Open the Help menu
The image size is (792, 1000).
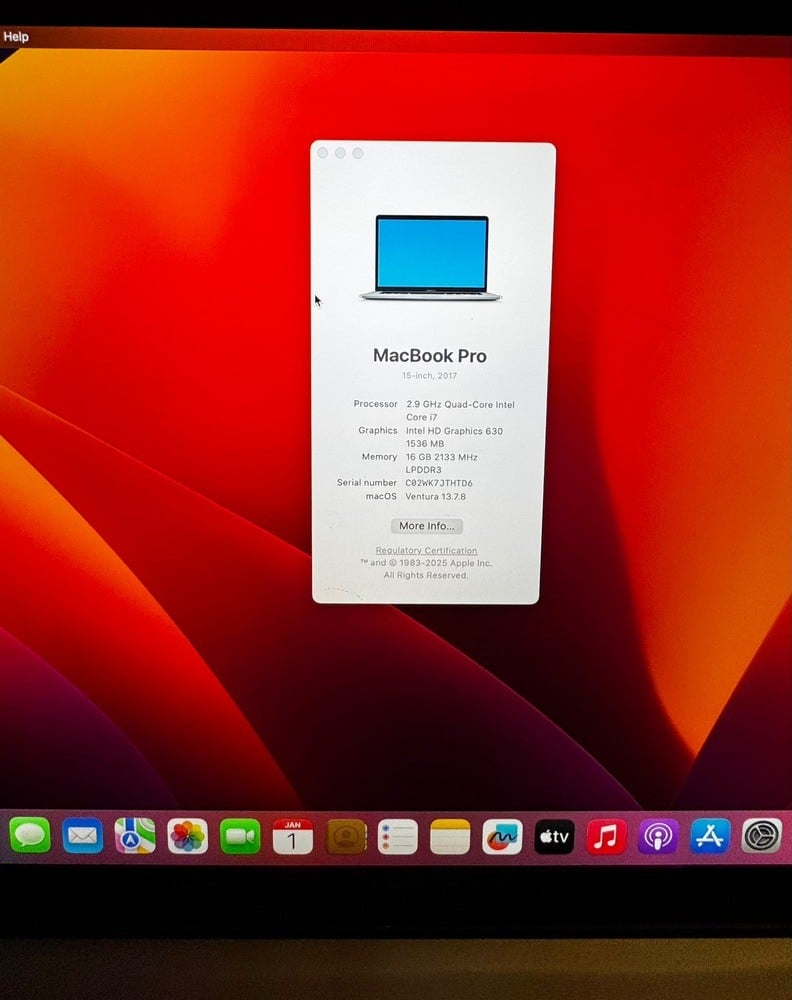point(16,36)
